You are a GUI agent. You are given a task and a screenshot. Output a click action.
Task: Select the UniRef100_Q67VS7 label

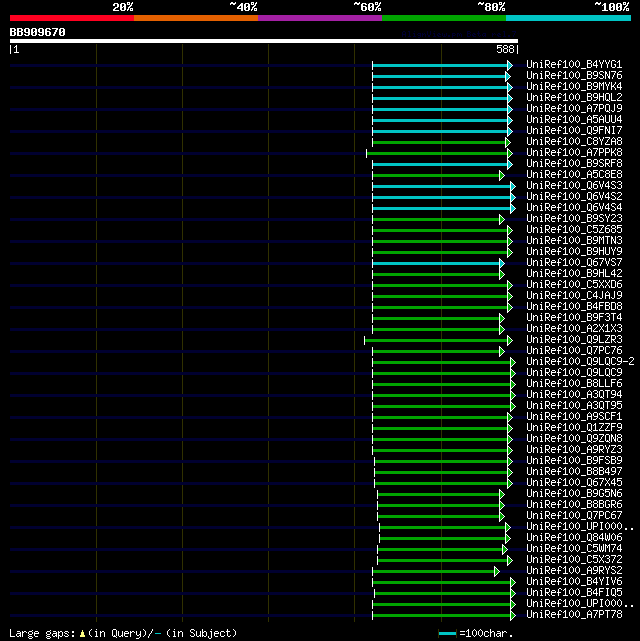574,262
